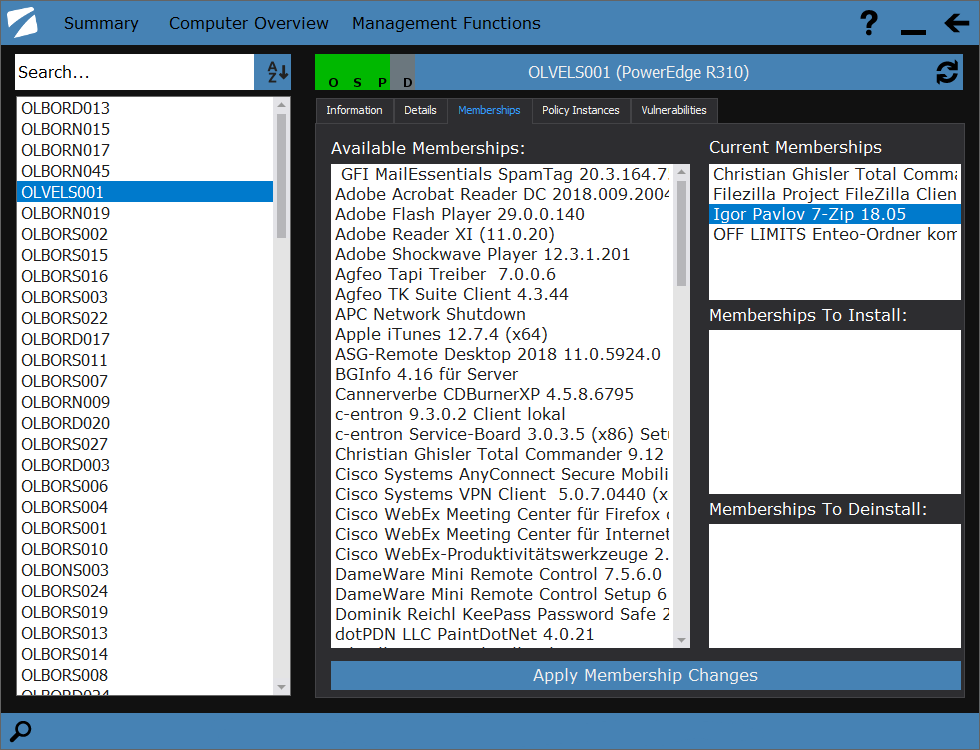Select c-entron Service-Board 3.0.3.5 membership

(502, 434)
